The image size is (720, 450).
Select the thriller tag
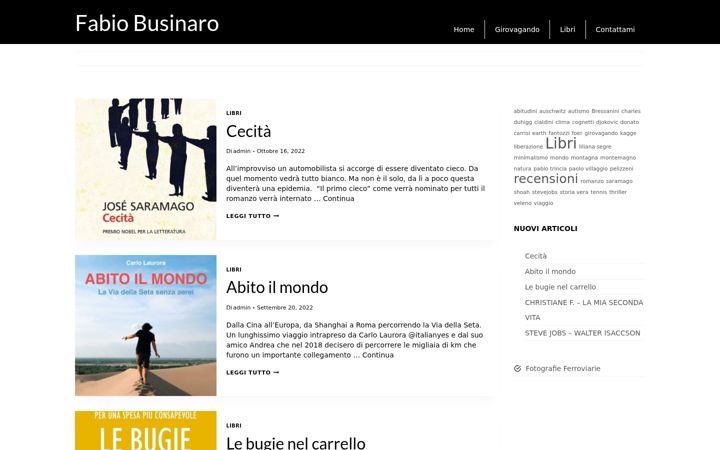(618, 192)
